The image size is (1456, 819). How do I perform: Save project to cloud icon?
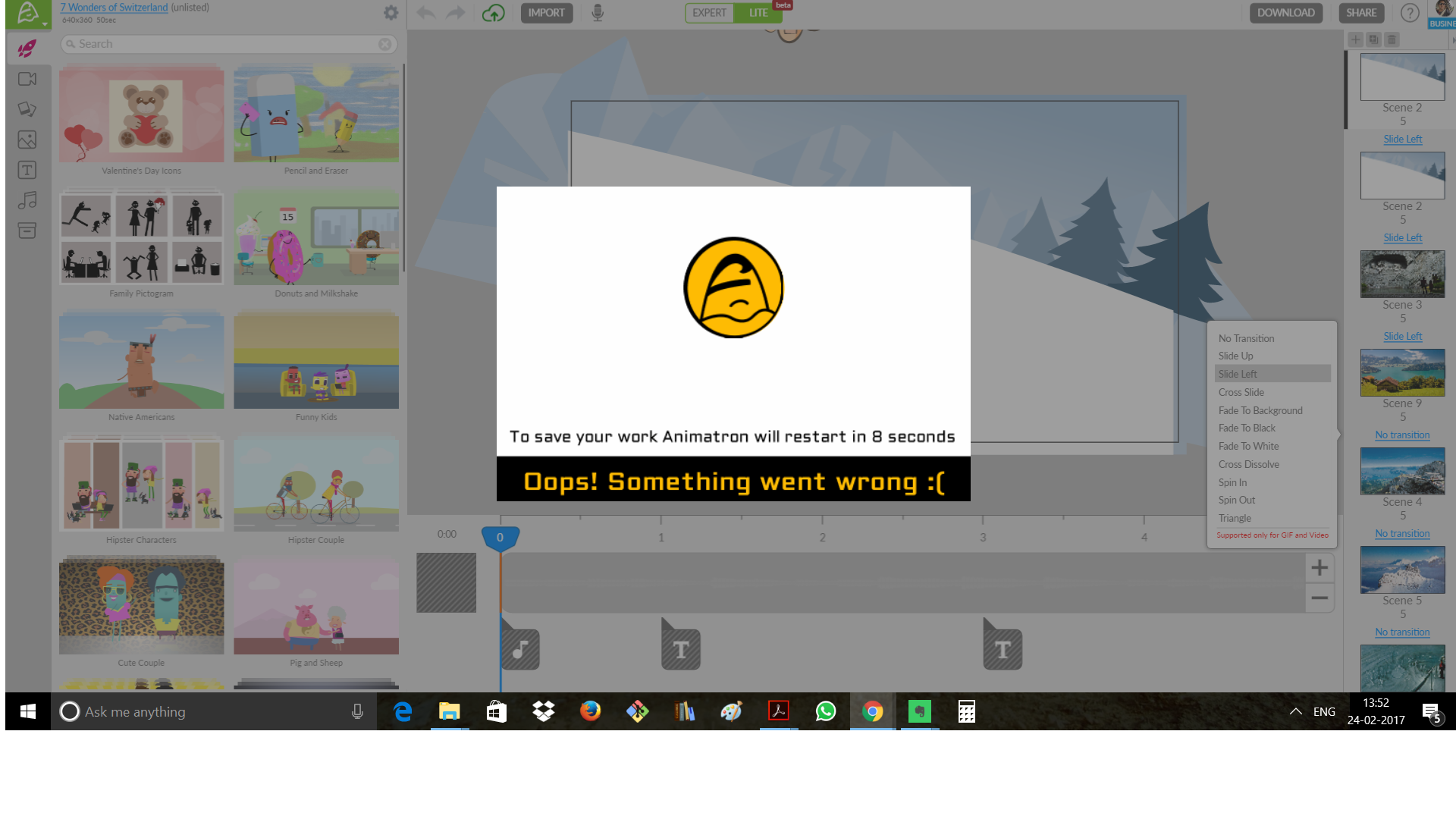pos(494,13)
